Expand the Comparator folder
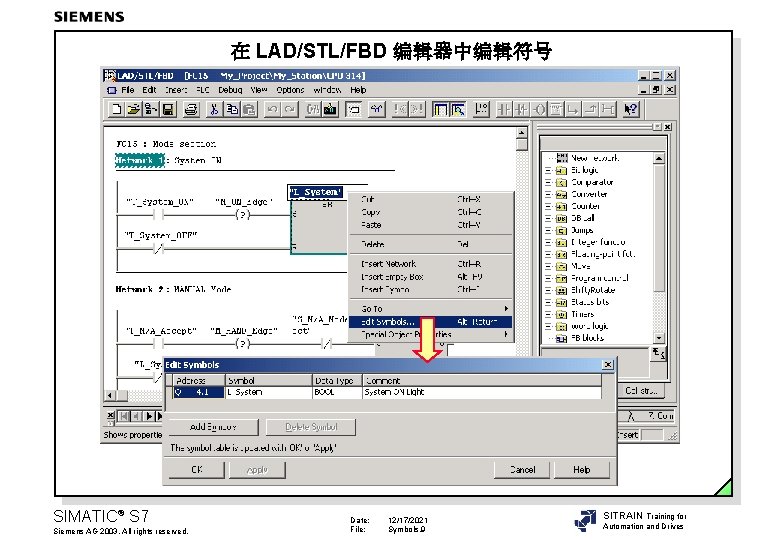780x540 pixels. [548, 182]
